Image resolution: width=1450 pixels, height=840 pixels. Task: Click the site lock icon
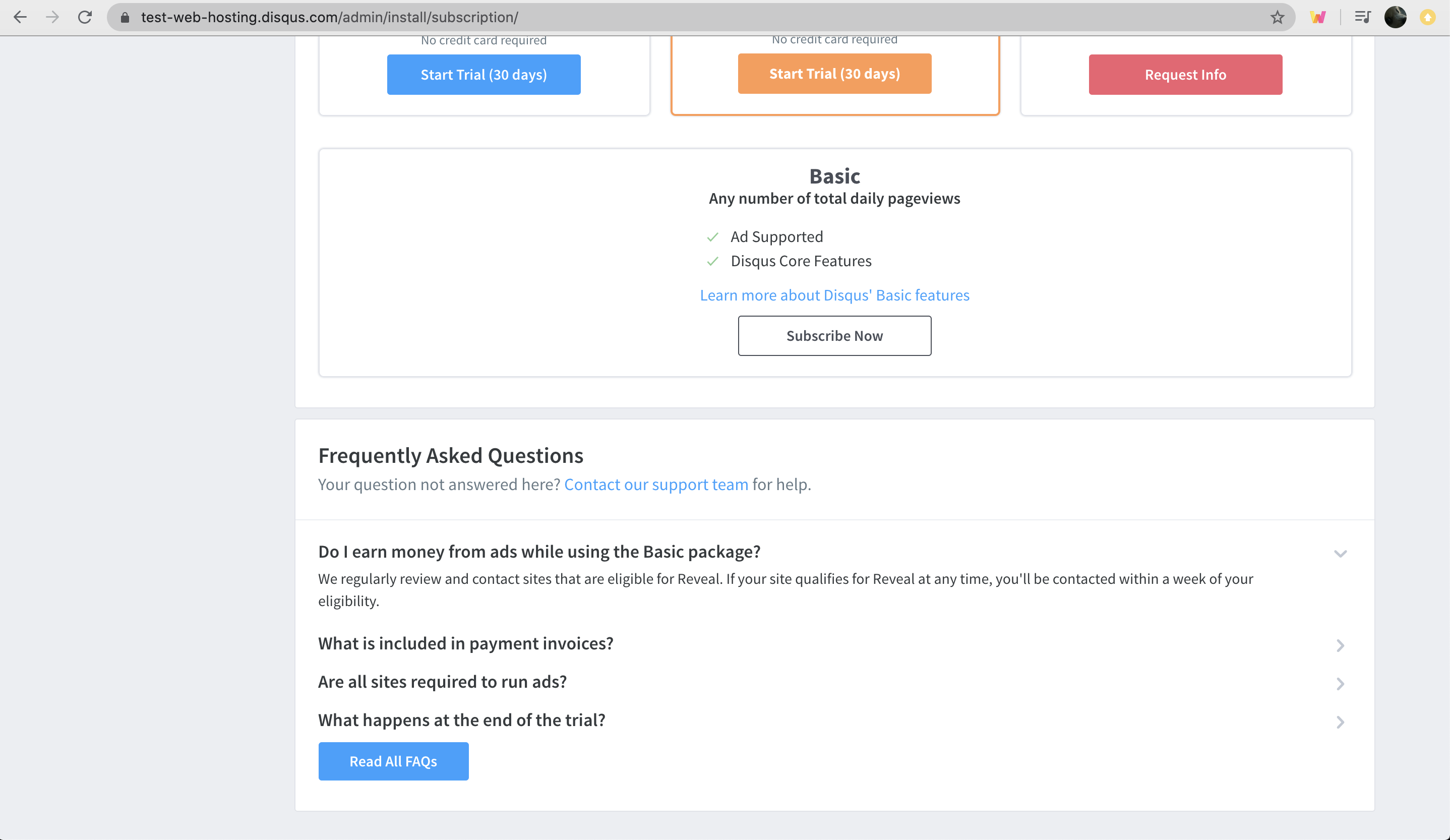click(x=125, y=17)
